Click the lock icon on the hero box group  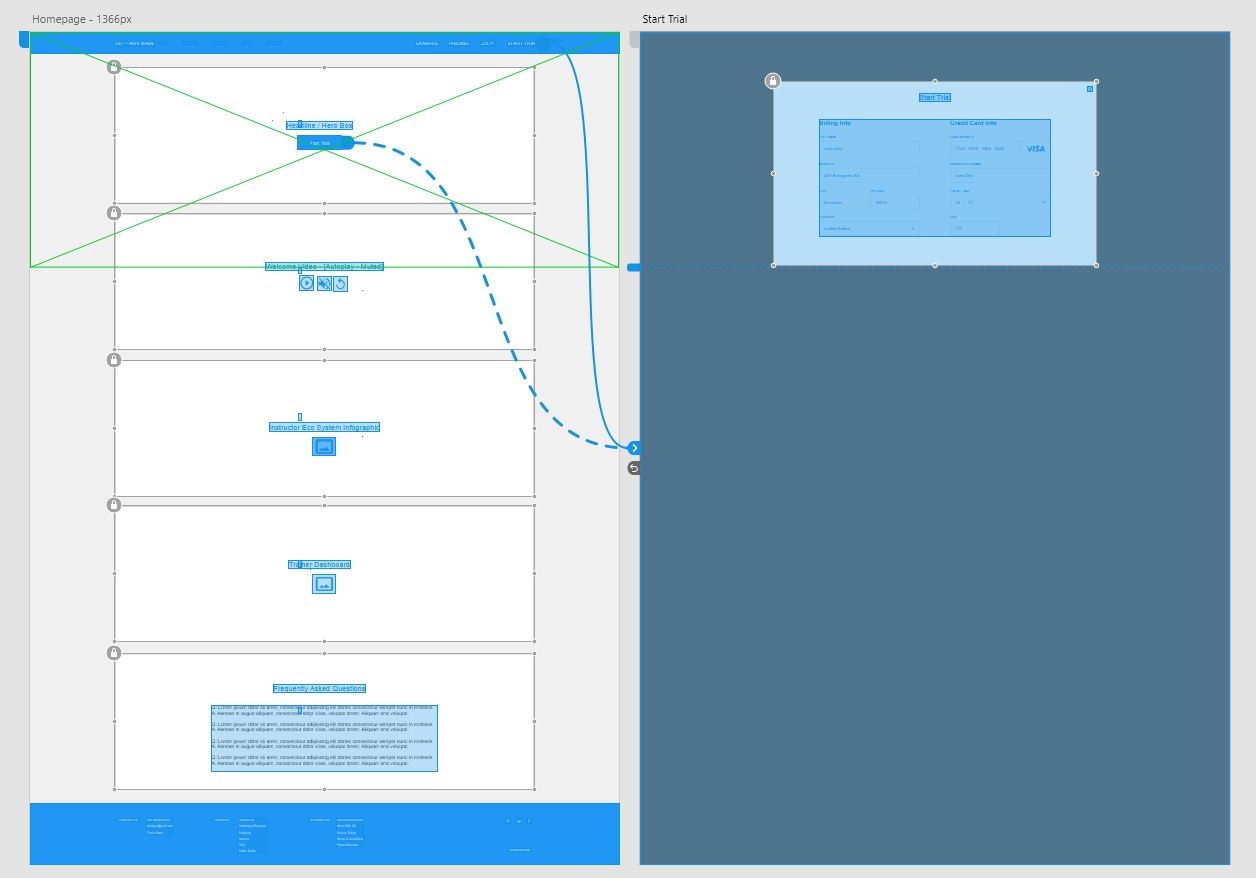pos(114,67)
